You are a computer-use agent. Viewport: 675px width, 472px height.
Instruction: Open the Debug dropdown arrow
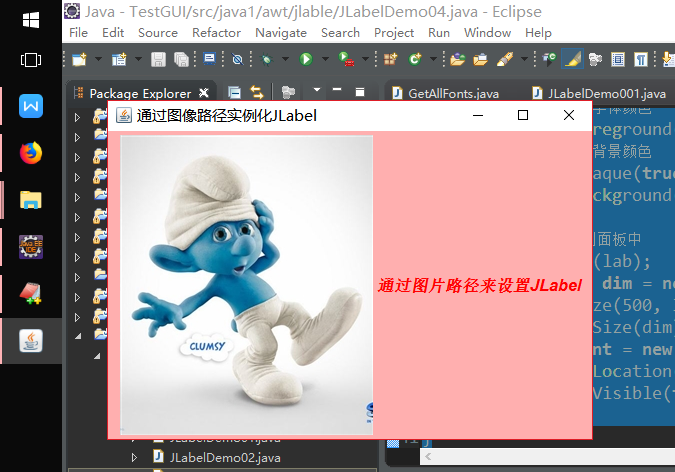click(285, 59)
